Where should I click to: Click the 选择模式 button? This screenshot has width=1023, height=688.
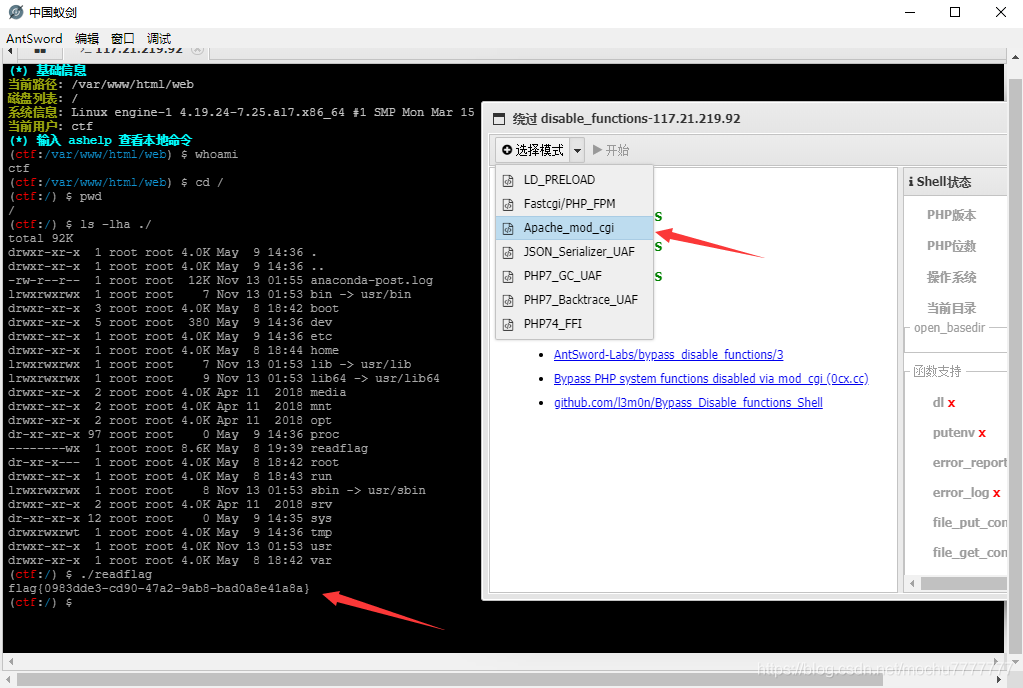click(x=532, y=151)
